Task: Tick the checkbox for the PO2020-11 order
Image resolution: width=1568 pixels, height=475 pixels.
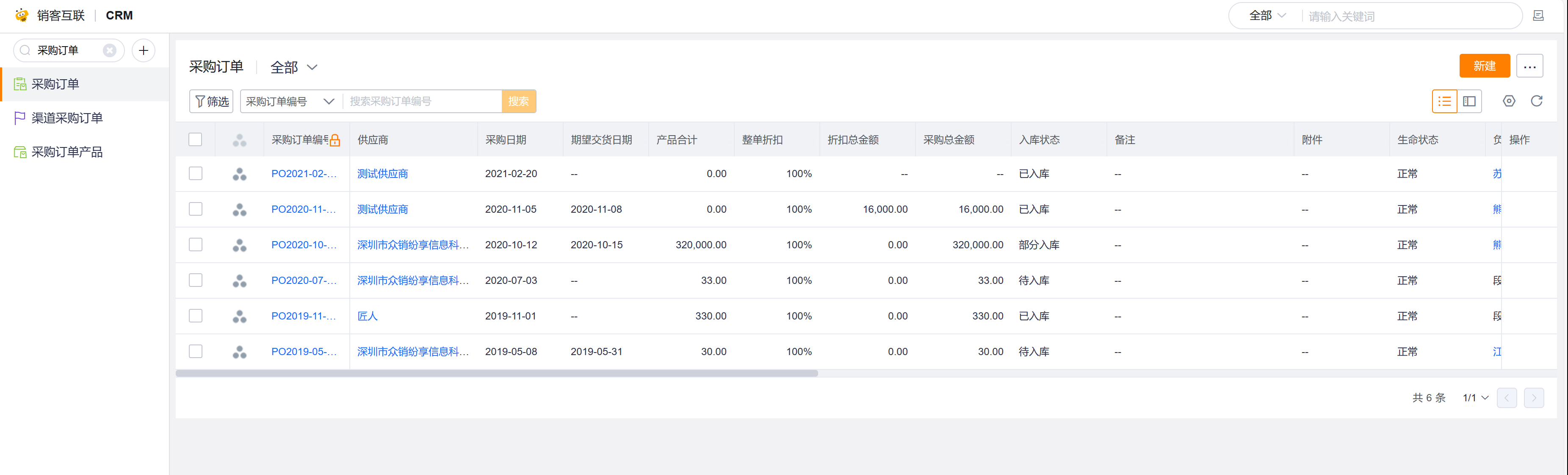Action: click(x=195, y=209)
